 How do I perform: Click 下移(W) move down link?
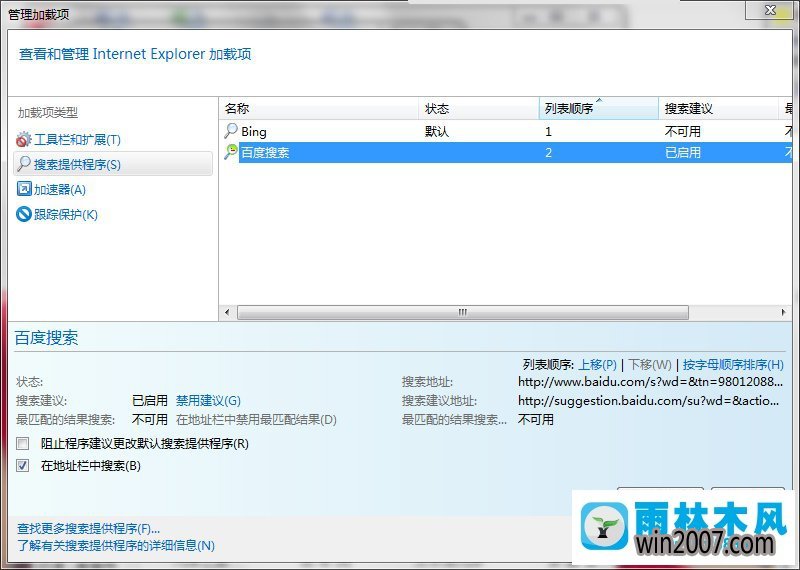(x=649, y=365)
